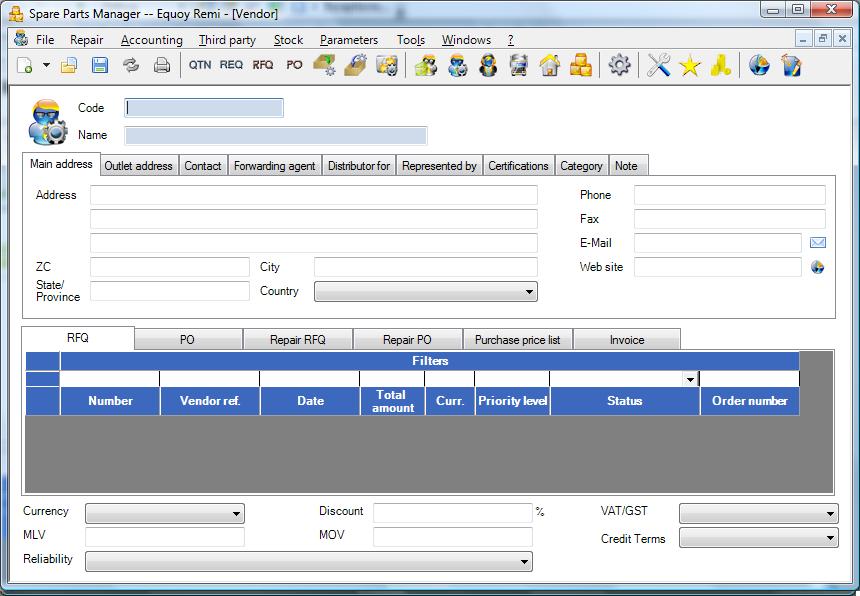
Task: Click the Order number column header
Action: 750,401
